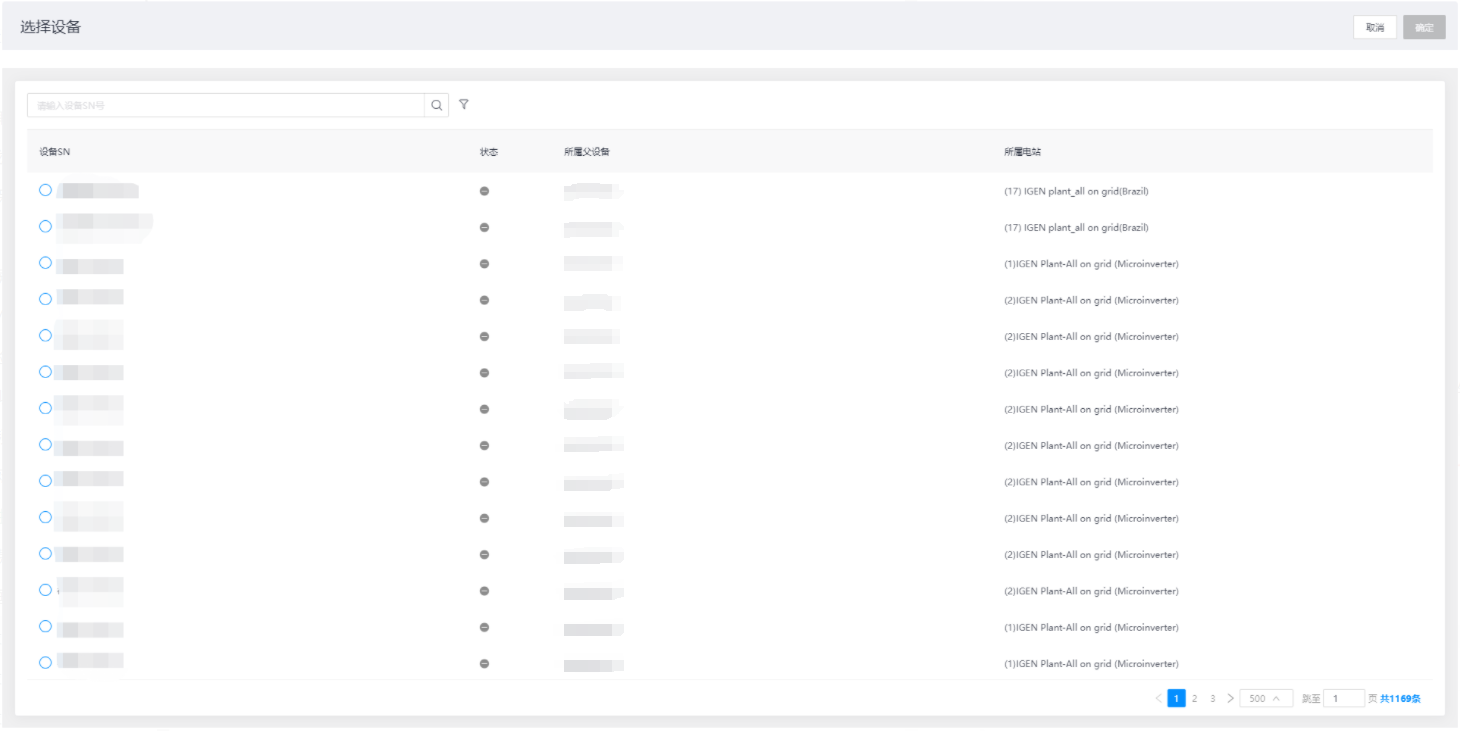
Task: Click the status dot in the first row
Action: click(x=484, y=191)
